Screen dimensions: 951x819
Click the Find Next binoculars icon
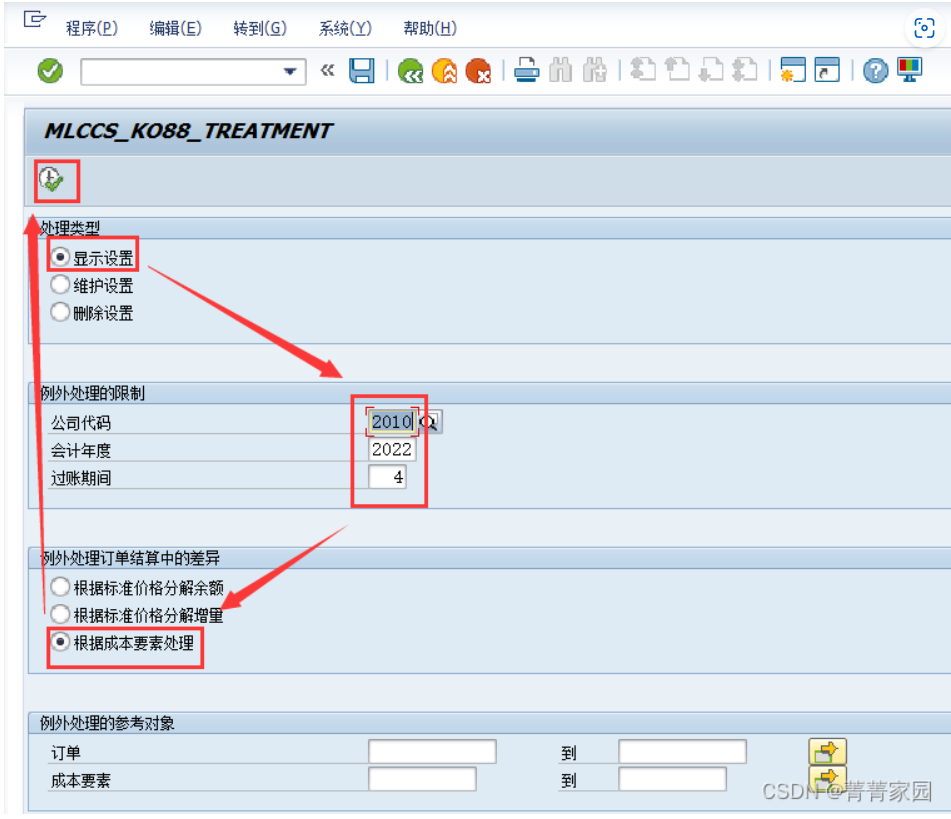[x=595, y=70]
